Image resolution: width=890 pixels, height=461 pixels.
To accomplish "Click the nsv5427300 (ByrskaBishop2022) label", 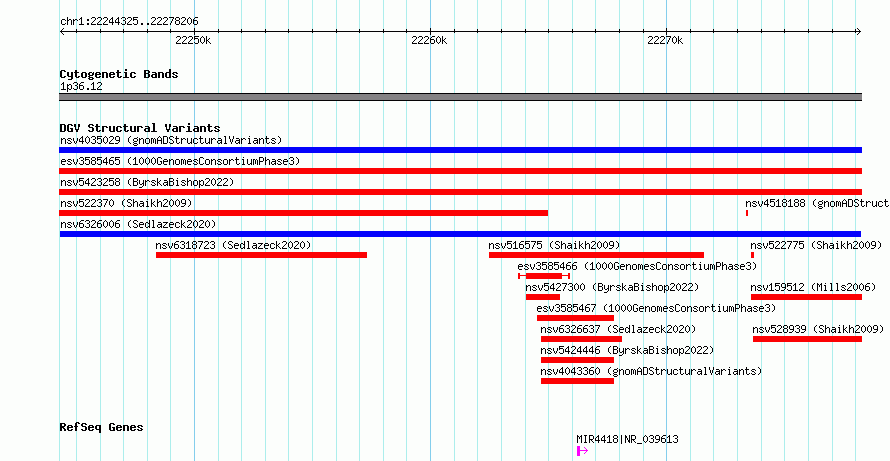I will pos(612,287).
